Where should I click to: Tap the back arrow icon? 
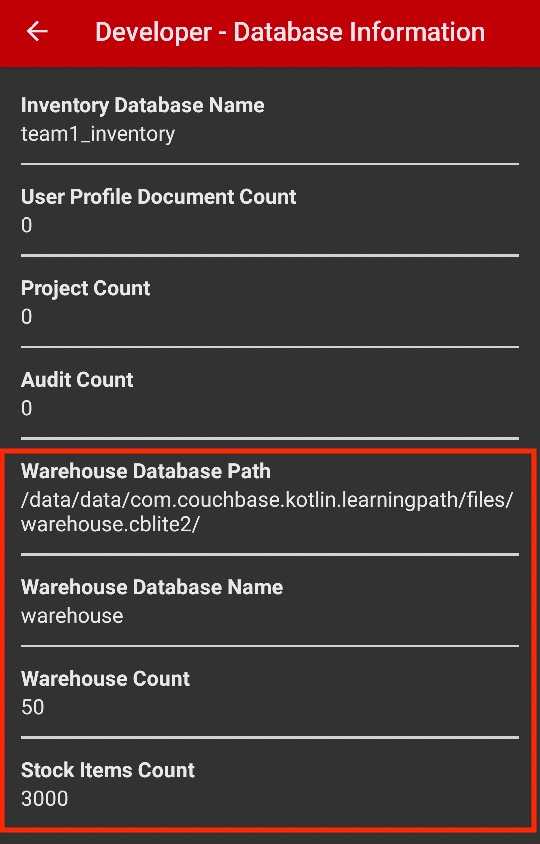pos(37,32)
